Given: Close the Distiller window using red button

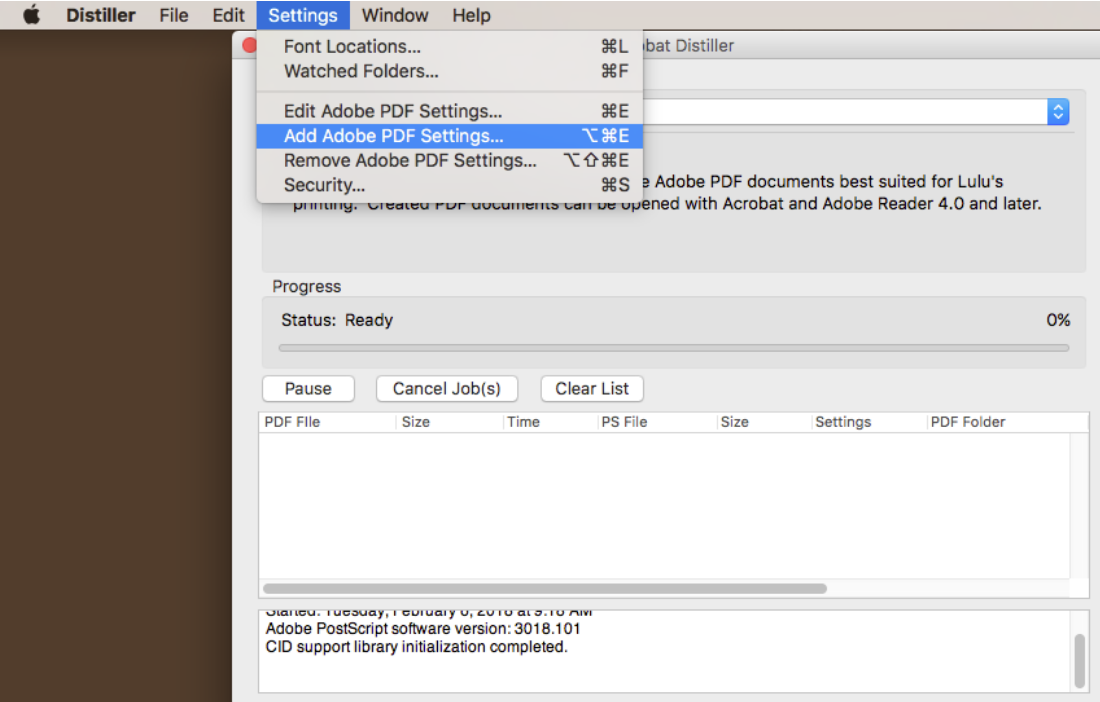Looking at the screenshot, I should 249,46.
